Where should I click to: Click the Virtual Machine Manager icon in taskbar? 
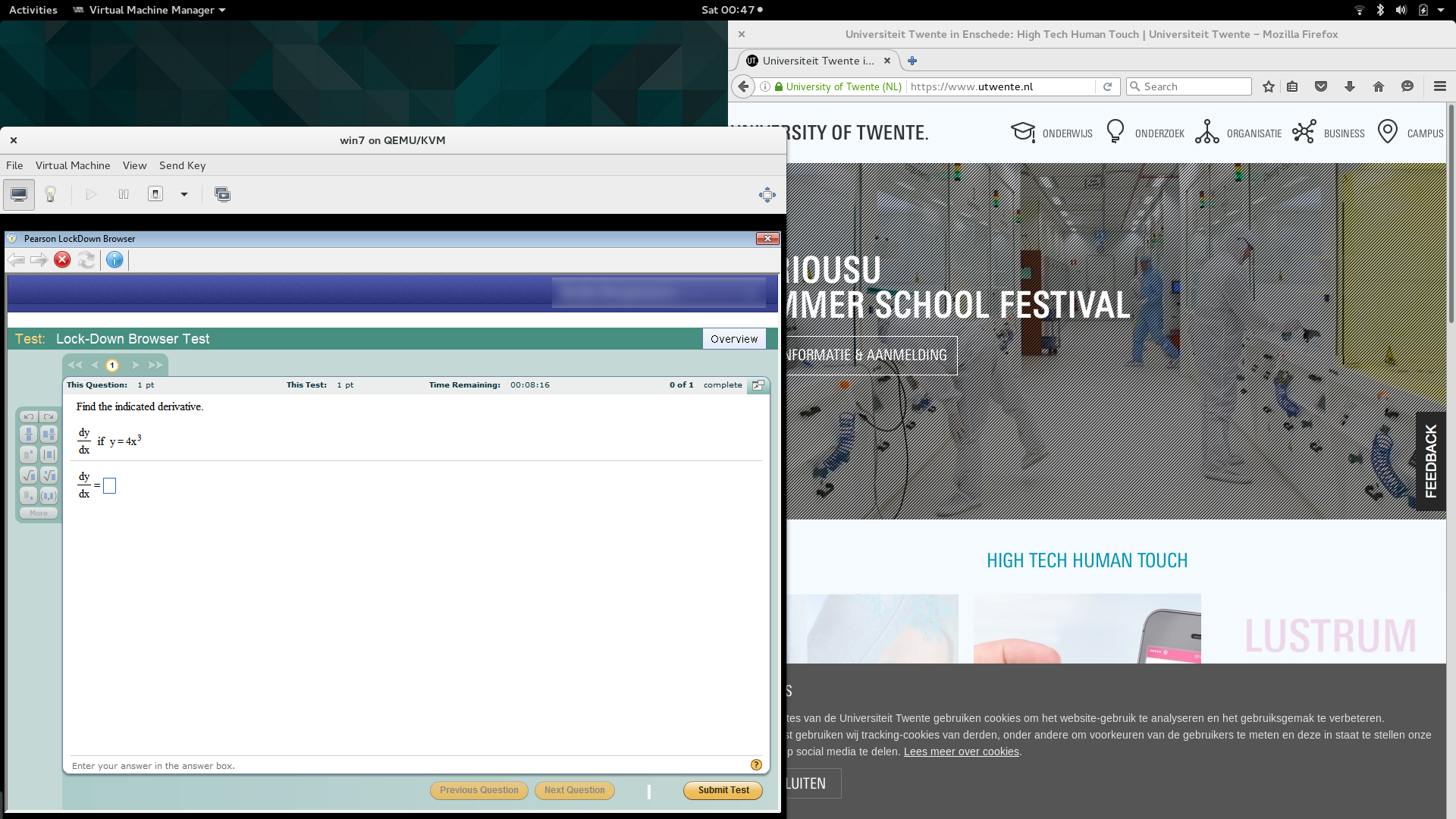click(78, 9)
